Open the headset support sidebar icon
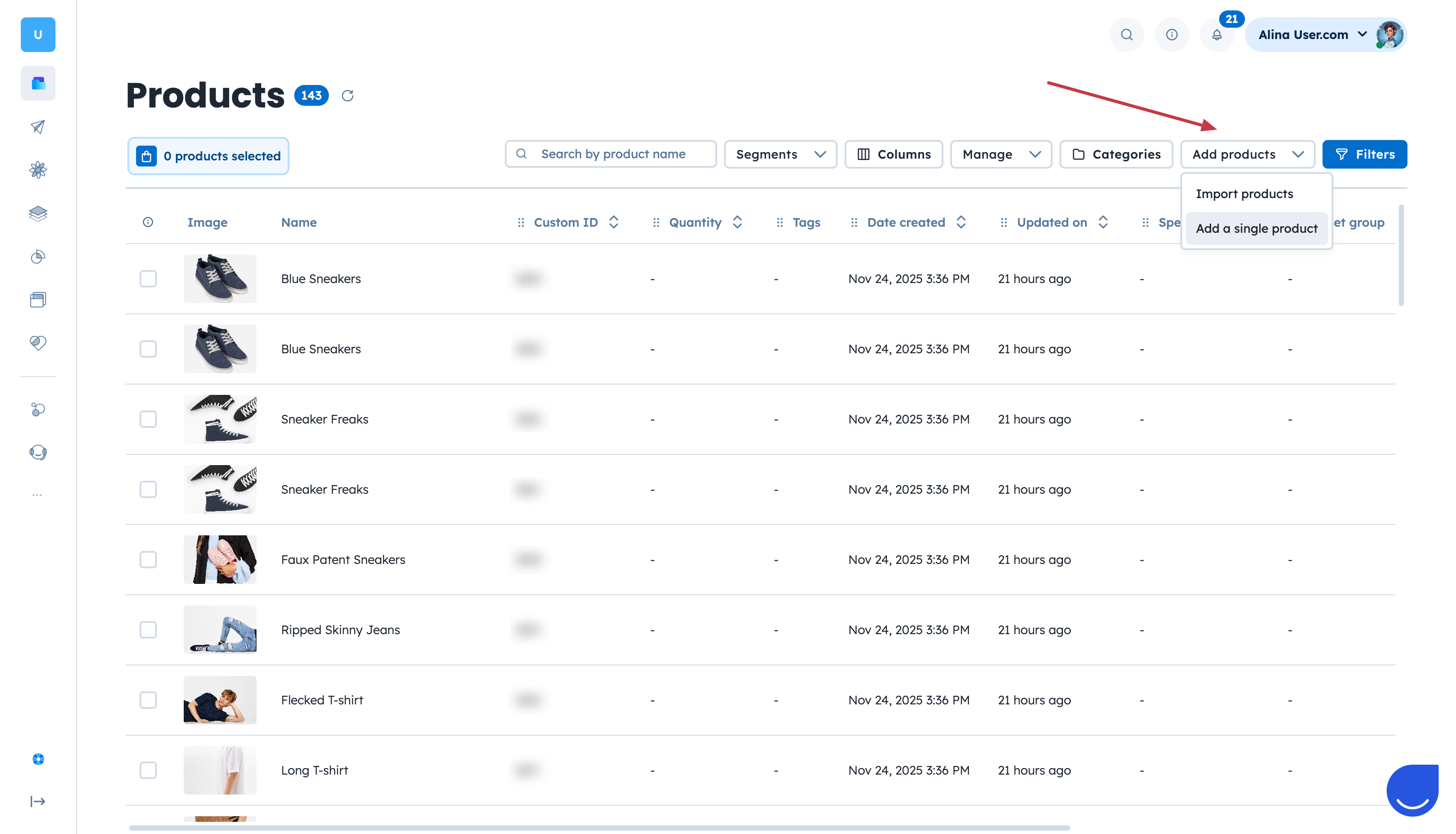Viewport: 1456px width, 834px height. [x=38, y=453]
